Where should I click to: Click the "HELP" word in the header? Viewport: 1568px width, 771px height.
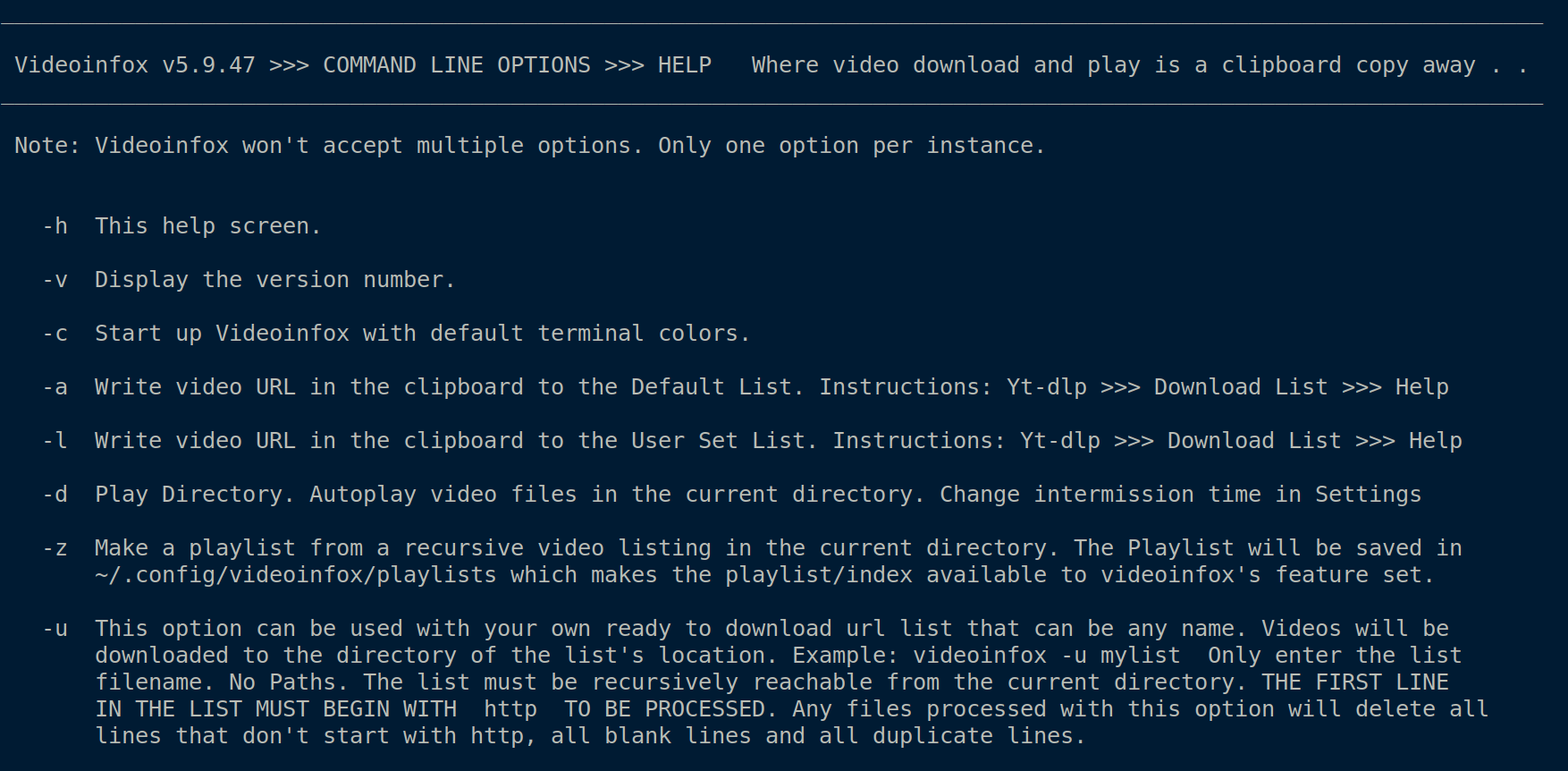coord(685,65)
